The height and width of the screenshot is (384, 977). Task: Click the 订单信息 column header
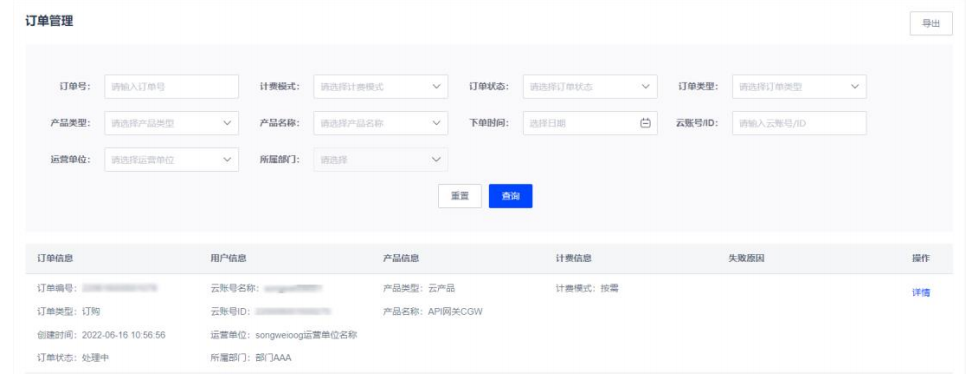[55, 258]
